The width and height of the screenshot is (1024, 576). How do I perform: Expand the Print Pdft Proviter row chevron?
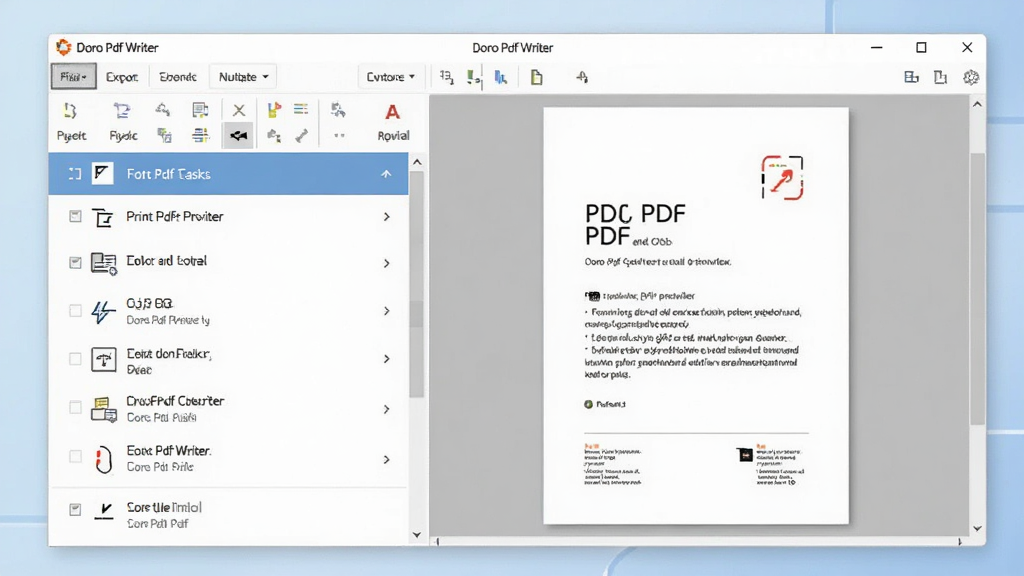pyautogui.click(x=387, y=217)
